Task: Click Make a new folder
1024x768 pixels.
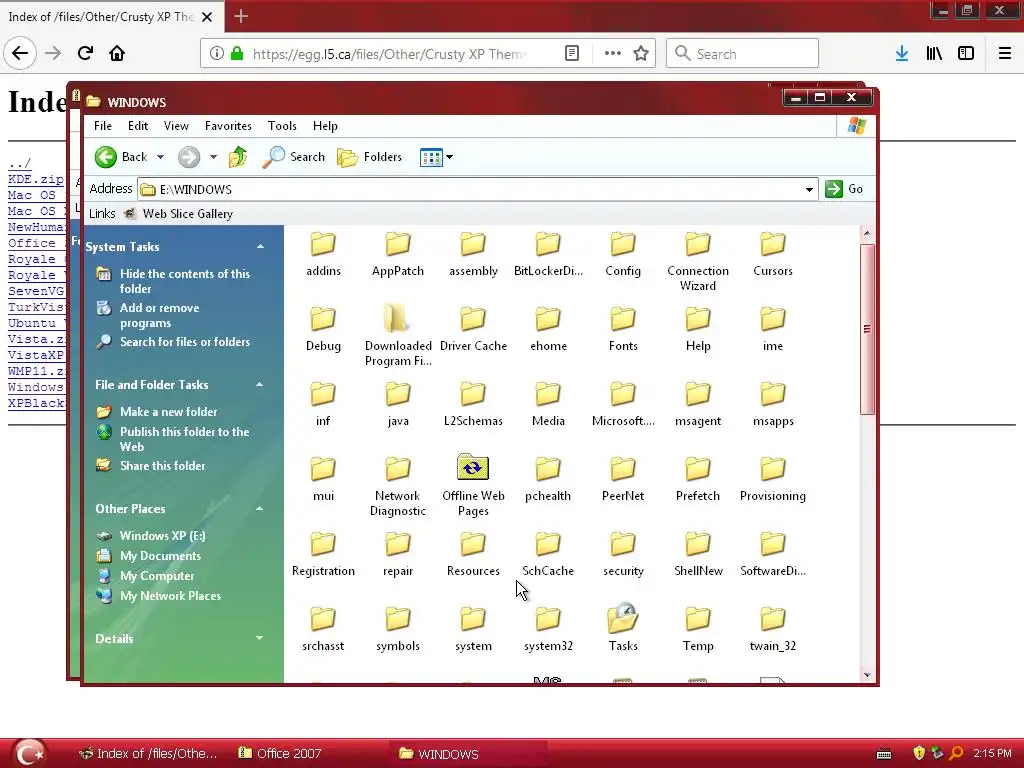Action: [168, 412]
